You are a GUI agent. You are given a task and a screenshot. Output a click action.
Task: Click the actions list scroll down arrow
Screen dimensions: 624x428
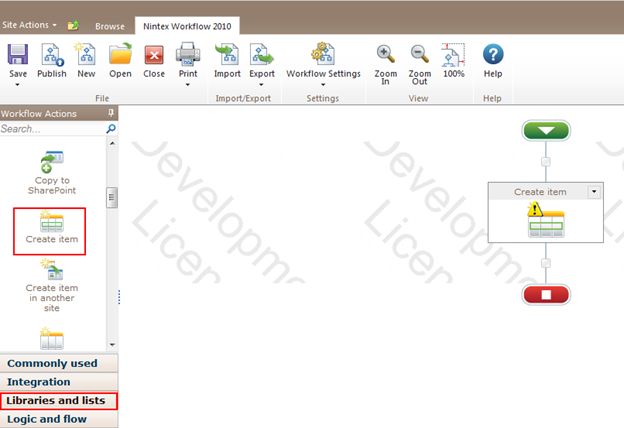(x=112, y=344)
